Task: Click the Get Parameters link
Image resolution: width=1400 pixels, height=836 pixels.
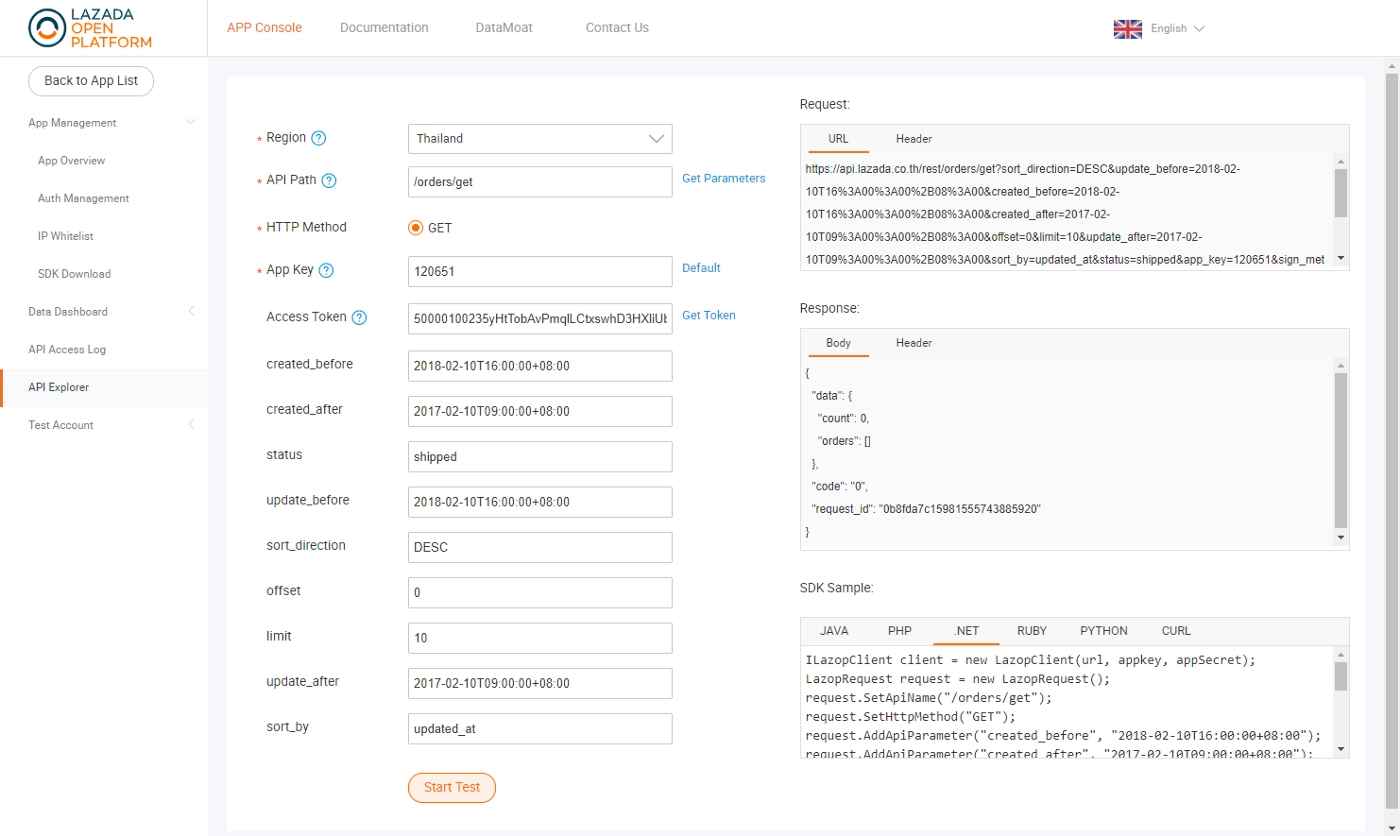Action: [724, 178]
